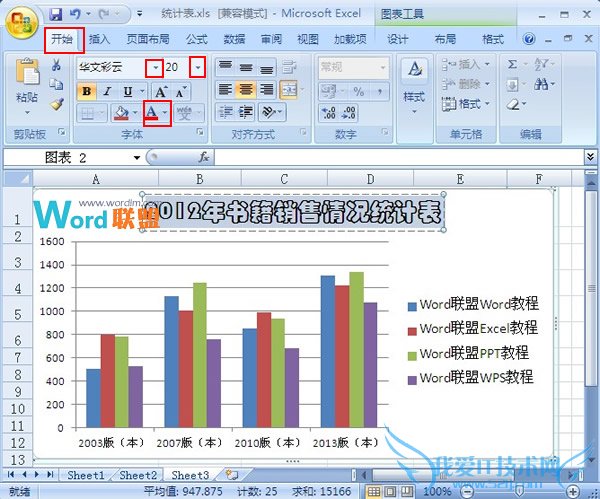Activate the Format Painter brush
This screenshot has height=499, width=600.
pyautogui.click(x=57, y=104)
